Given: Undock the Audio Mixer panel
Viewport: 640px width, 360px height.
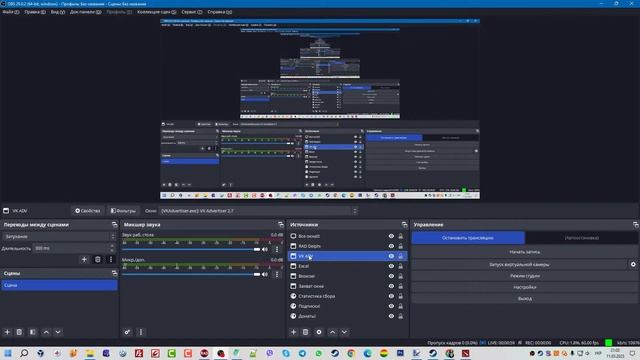Looking at the screenshot, I should (x=280, y=225).
